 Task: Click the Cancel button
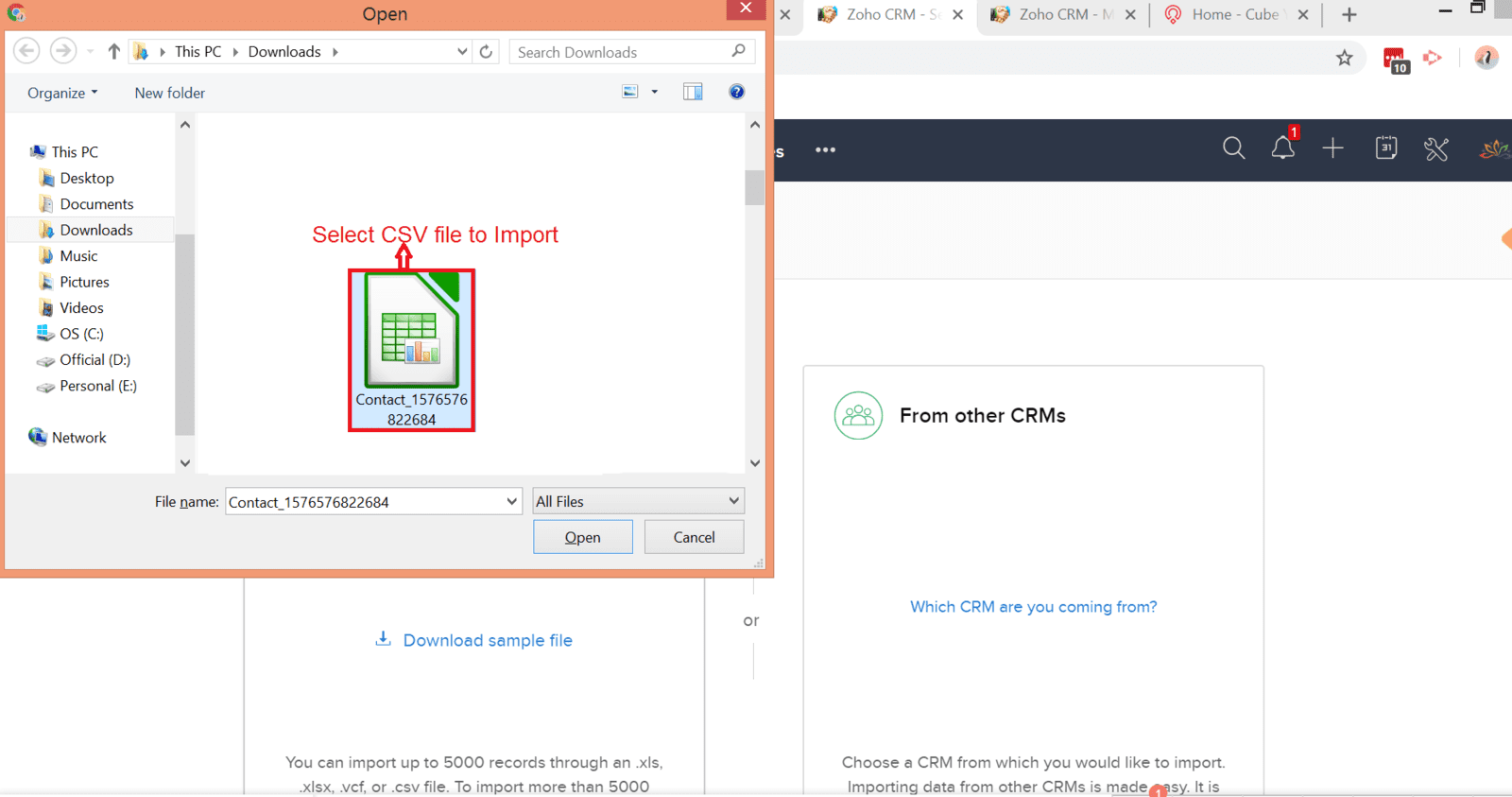point(694,537)
